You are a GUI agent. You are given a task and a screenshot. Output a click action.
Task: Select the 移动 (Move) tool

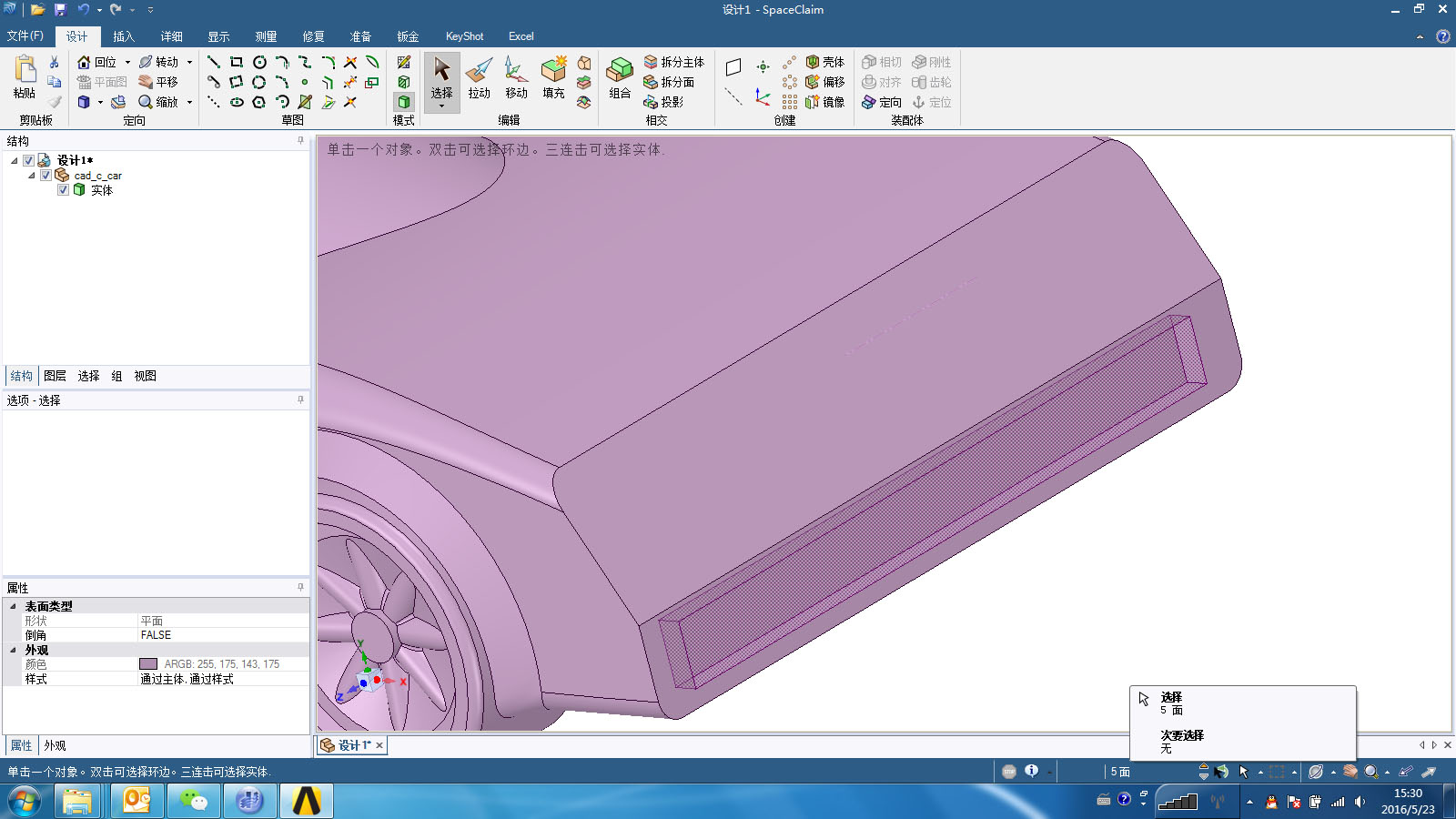tap(516, 78)
